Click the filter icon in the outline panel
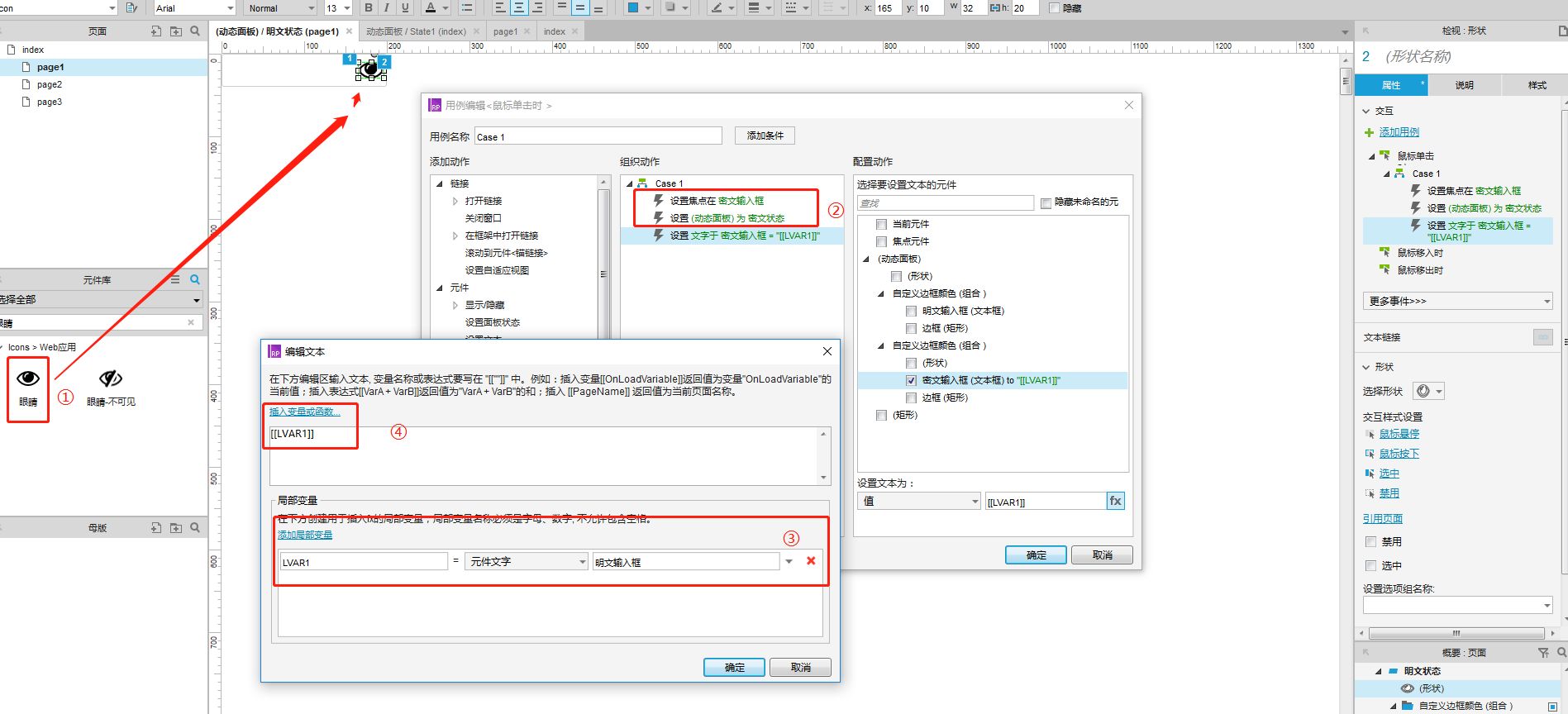This screenshot has height=714, width=1568. point(1543,653)
